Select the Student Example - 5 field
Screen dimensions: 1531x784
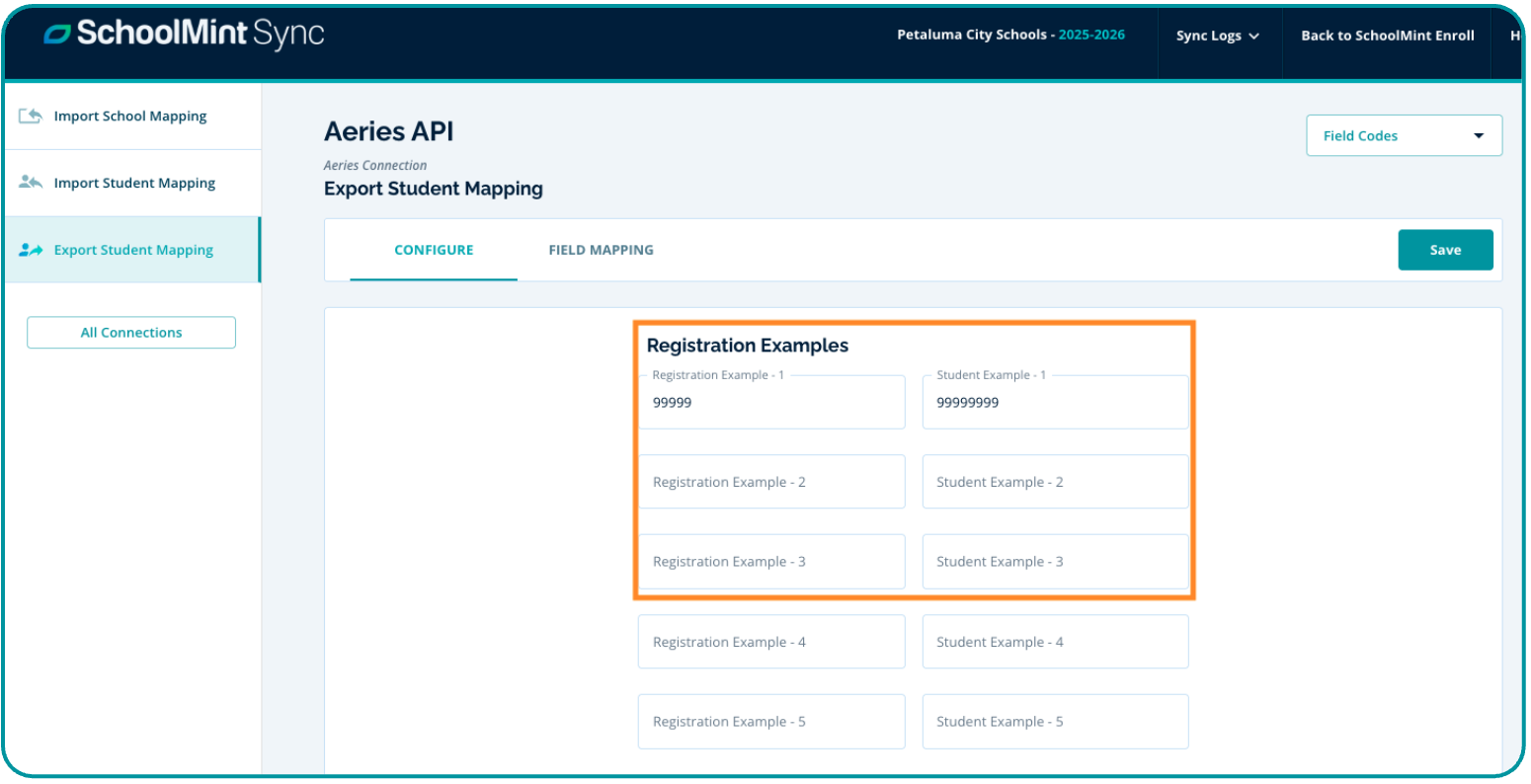coord(1055,722)
